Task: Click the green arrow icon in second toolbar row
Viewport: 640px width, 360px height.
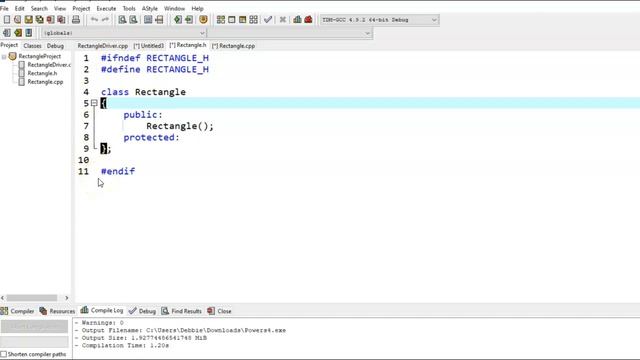Action: tap(18, 33)
